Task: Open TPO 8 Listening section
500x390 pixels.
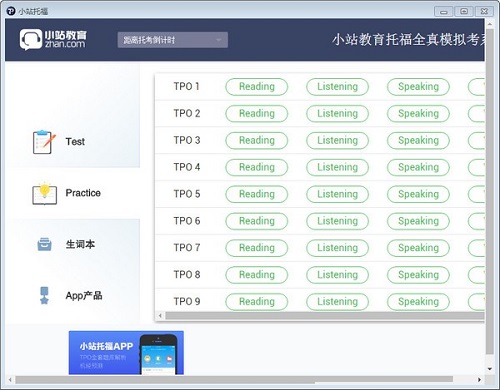Action: click(x=337, y=275)
